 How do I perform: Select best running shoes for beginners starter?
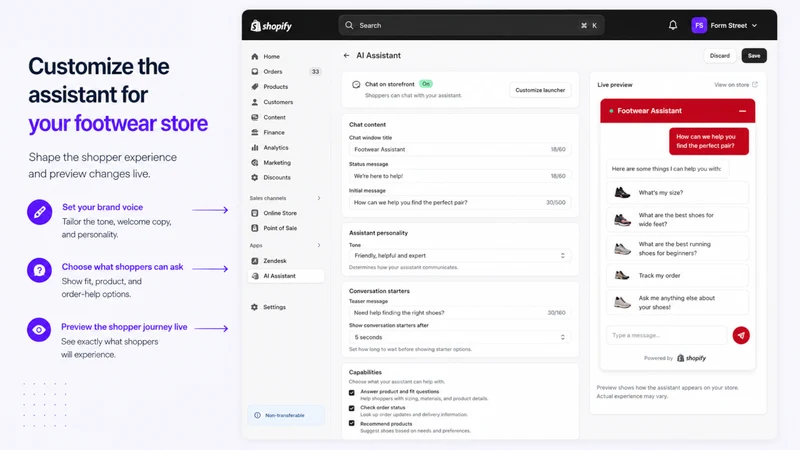click(678, 248)
